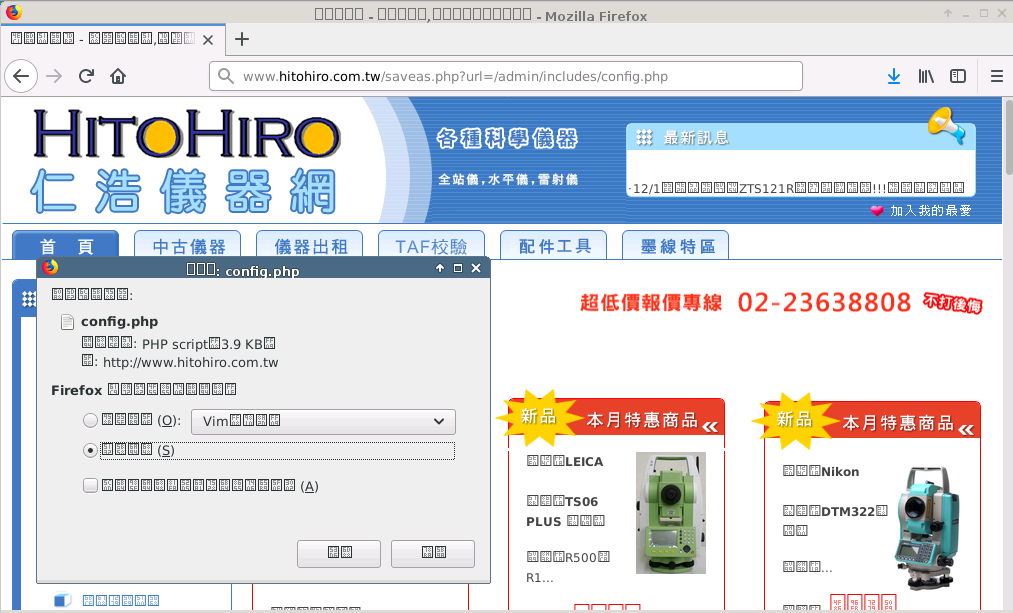Click phone number 02-23638808

pyautogui.click(x=824, y=302)
